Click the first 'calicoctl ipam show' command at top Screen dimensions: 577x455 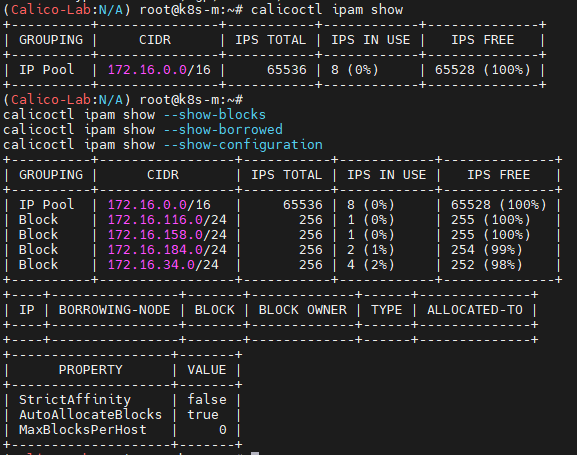[x=327, y=10]
